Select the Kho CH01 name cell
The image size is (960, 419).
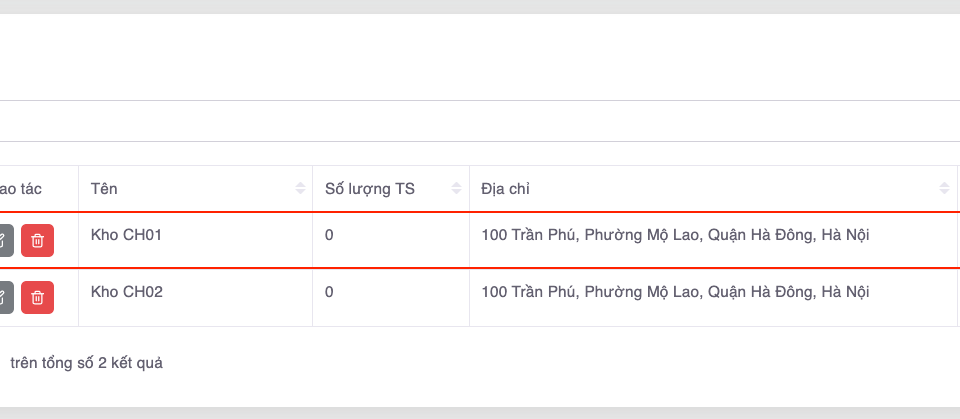tap(126, 236)
